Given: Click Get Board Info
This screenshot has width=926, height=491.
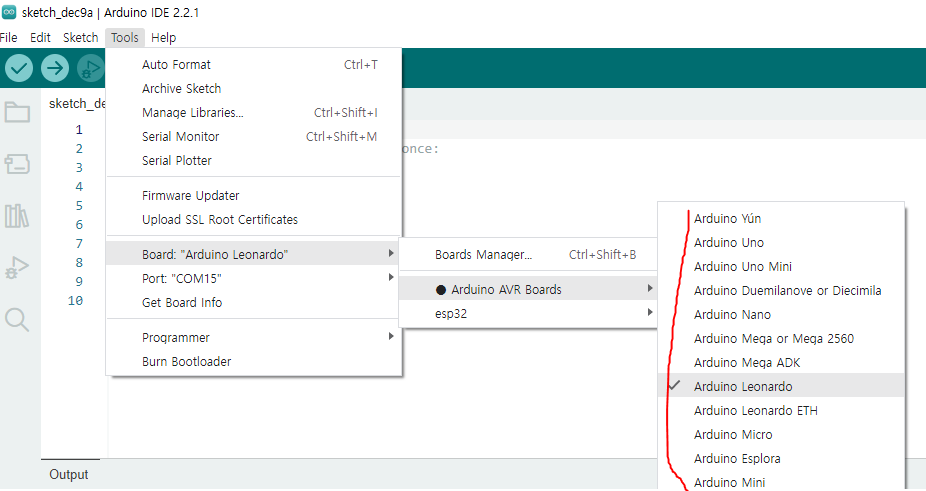Looking at the screenshot, I should pos(254,303).
